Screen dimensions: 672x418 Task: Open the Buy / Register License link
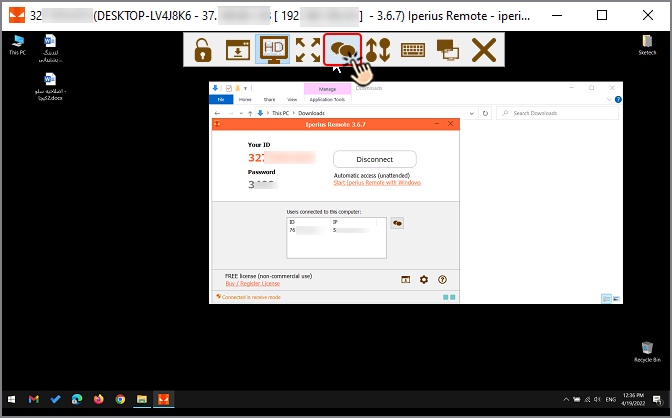click(252, 283)
